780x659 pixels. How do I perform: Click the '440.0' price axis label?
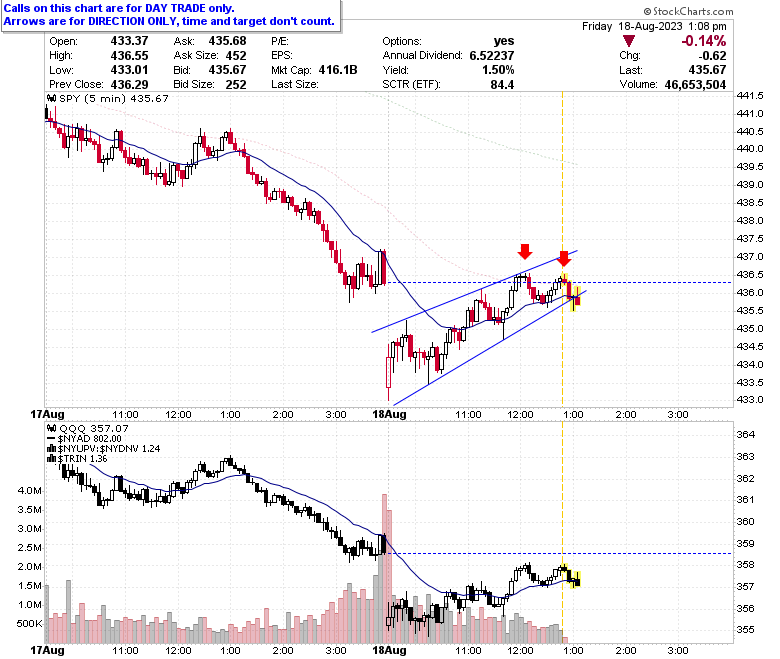pyautogui.click(x=750, y=148)
